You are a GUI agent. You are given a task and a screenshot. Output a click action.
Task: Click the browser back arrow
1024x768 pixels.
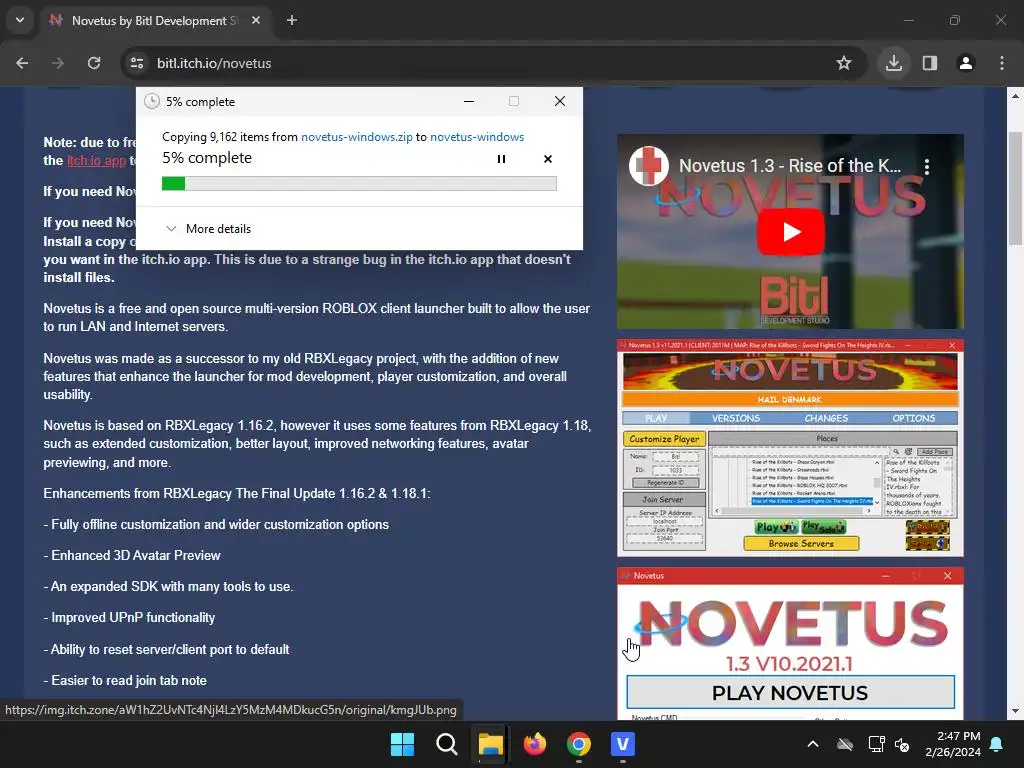pyautogui.click(x=22, y=63)
